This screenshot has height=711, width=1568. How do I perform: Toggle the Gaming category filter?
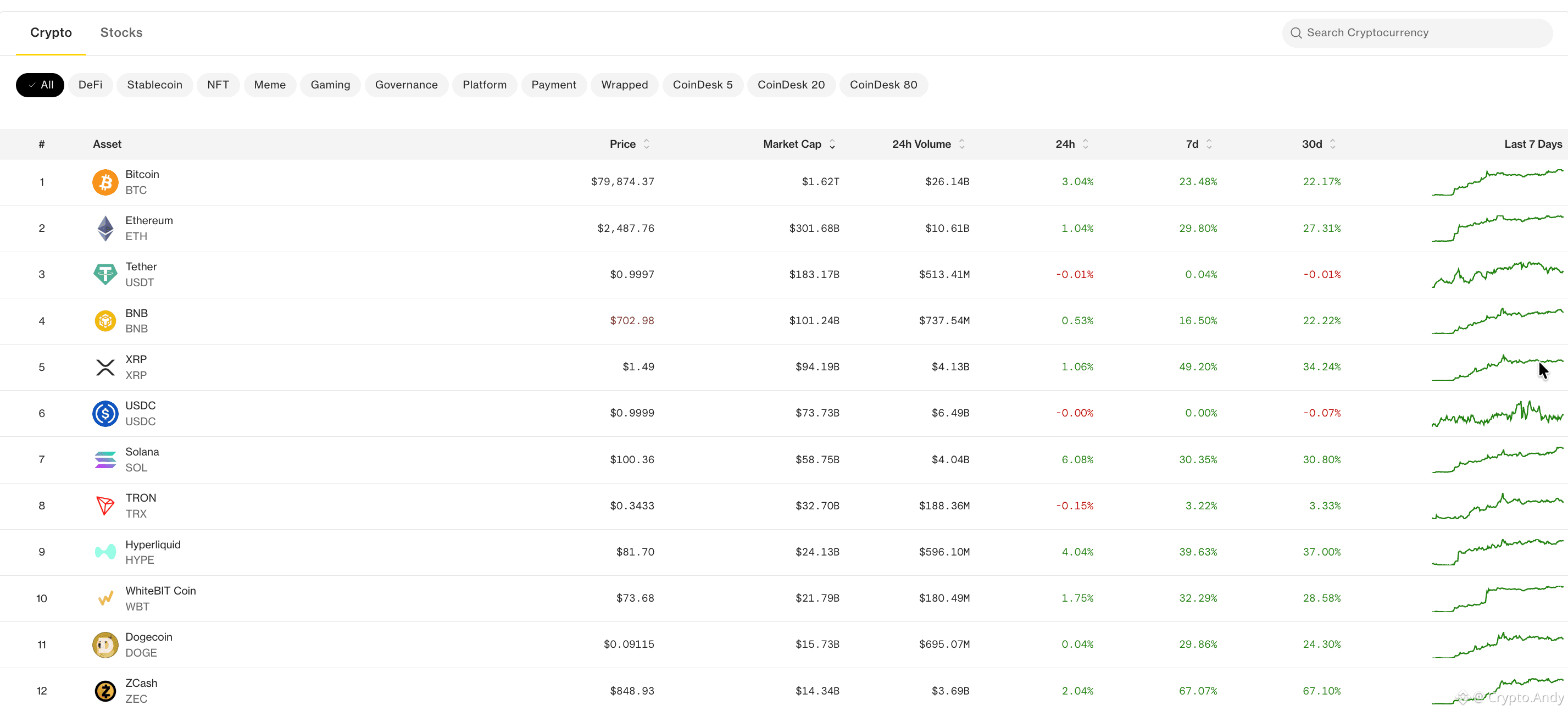(x=331, y=85)
